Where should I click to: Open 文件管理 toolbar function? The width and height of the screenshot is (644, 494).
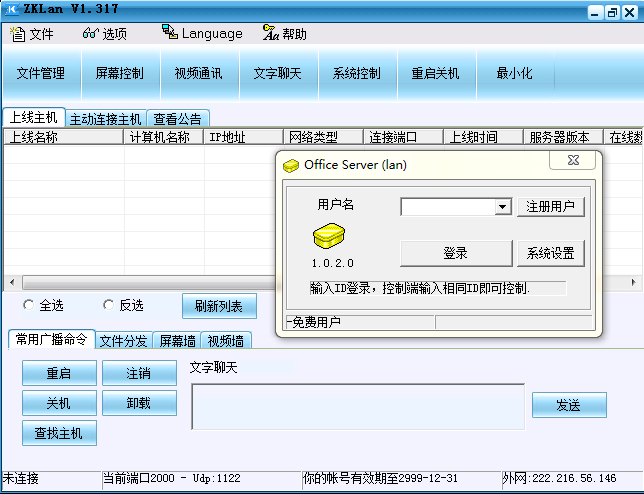(41, 74)
